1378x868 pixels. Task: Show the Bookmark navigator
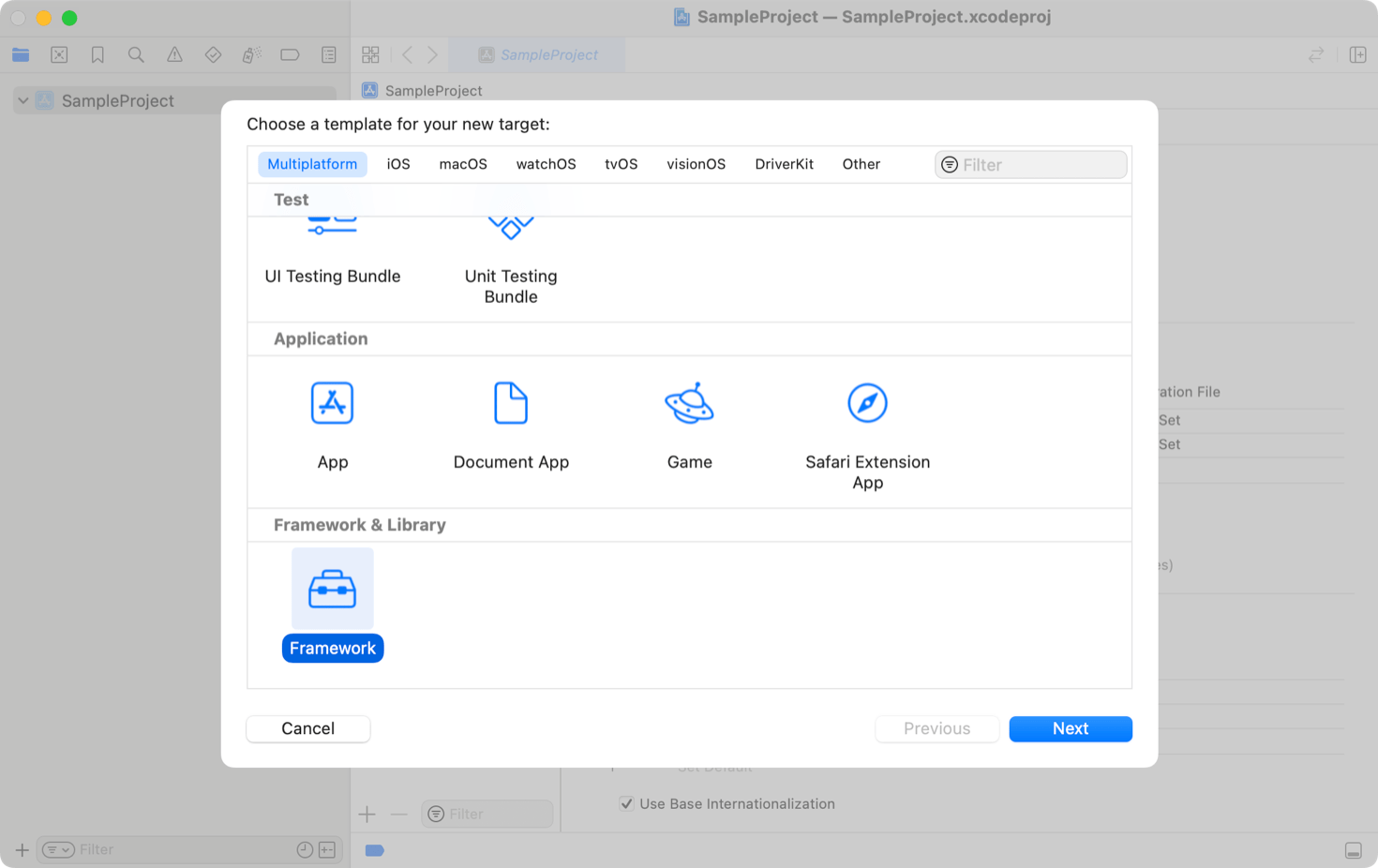point(97,55)
